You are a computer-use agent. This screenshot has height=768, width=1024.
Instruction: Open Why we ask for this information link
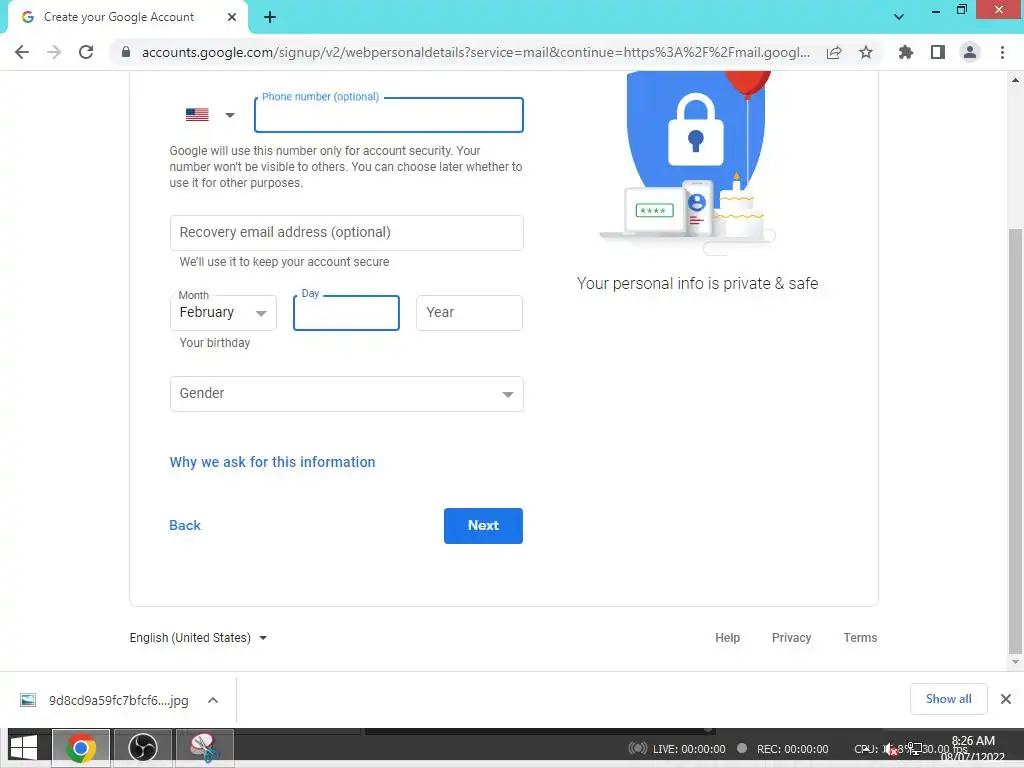[x=272, y=462]
